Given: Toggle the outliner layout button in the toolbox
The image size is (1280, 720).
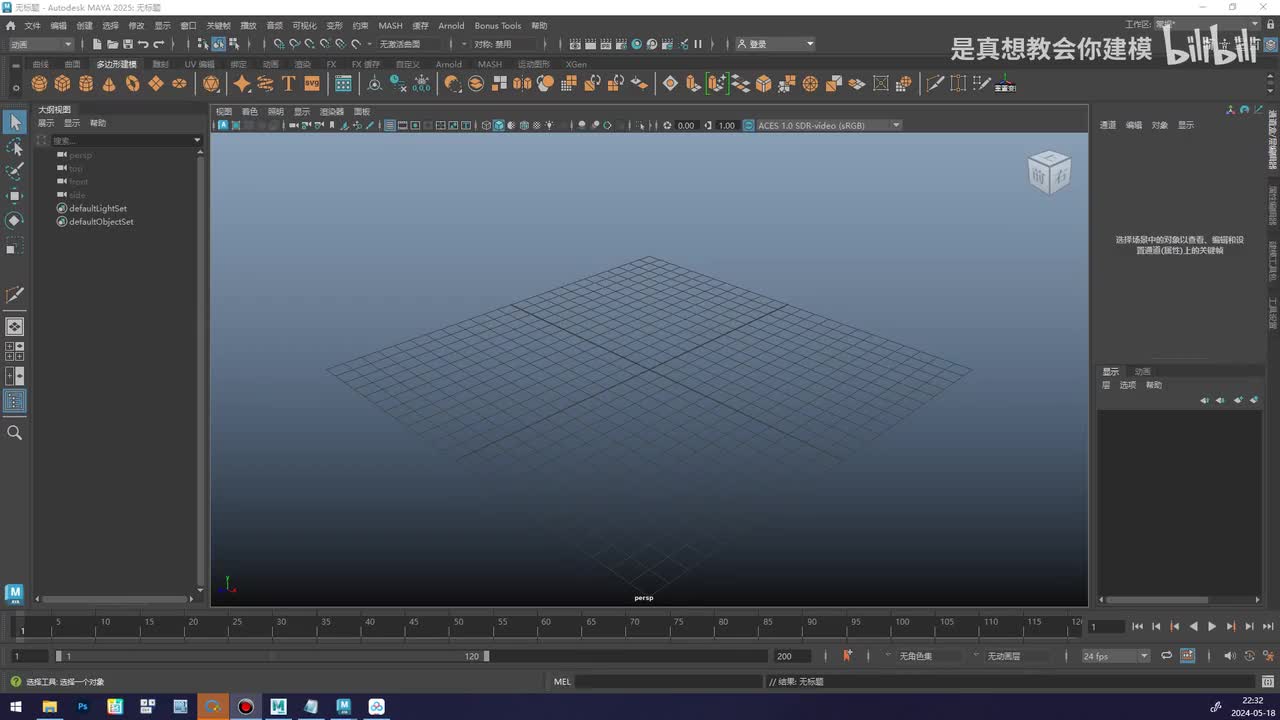Looking at the screenshot, I should coord(14,401).
